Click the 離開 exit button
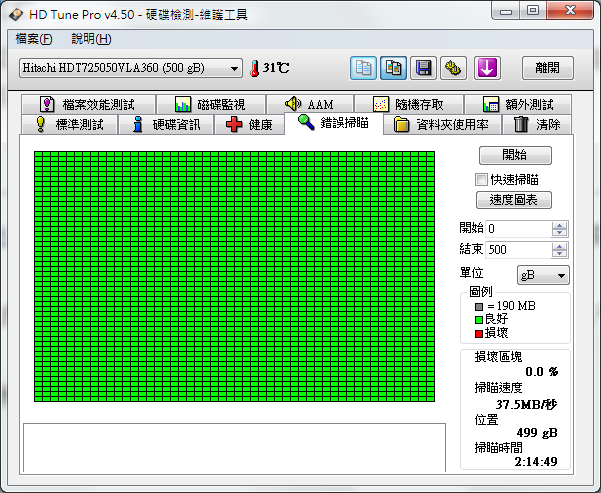The image size is (601, 493). click(x=548, y=68)
